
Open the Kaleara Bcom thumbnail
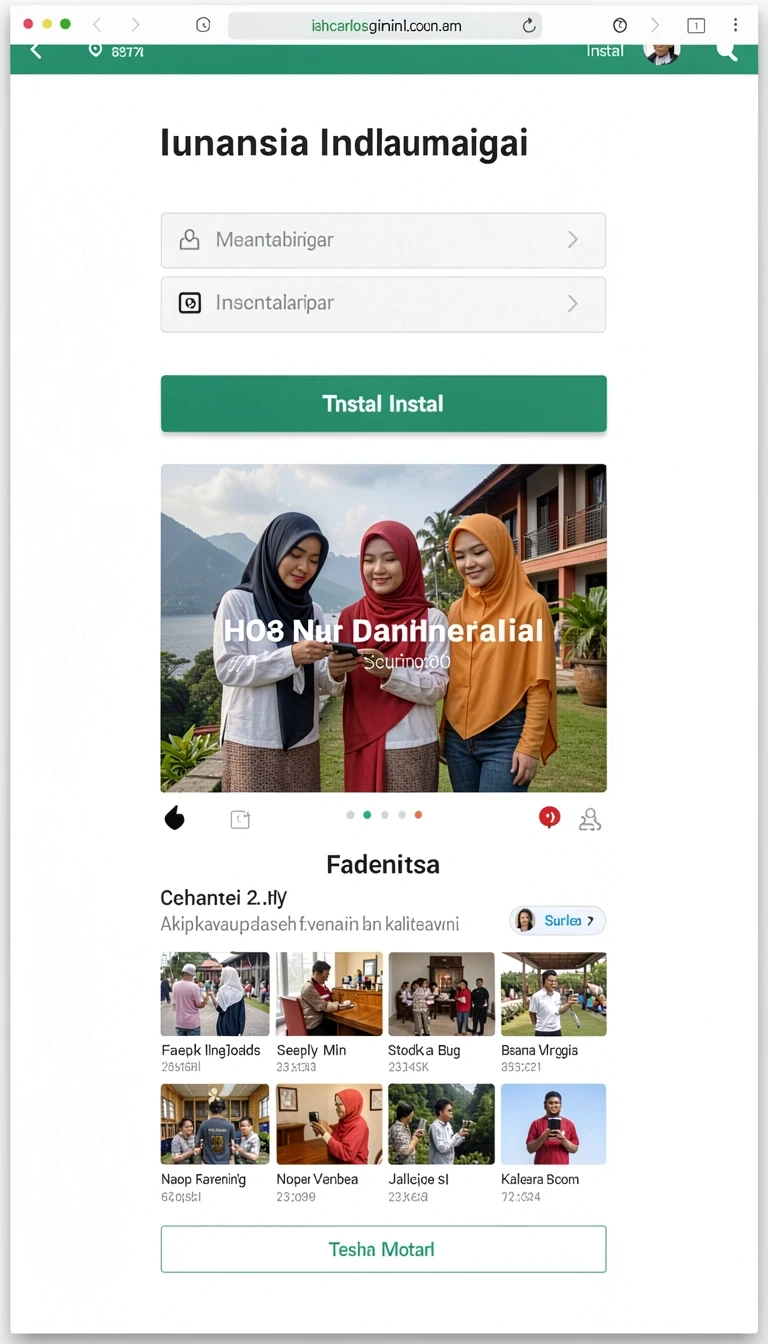[x=554, y=1124]
